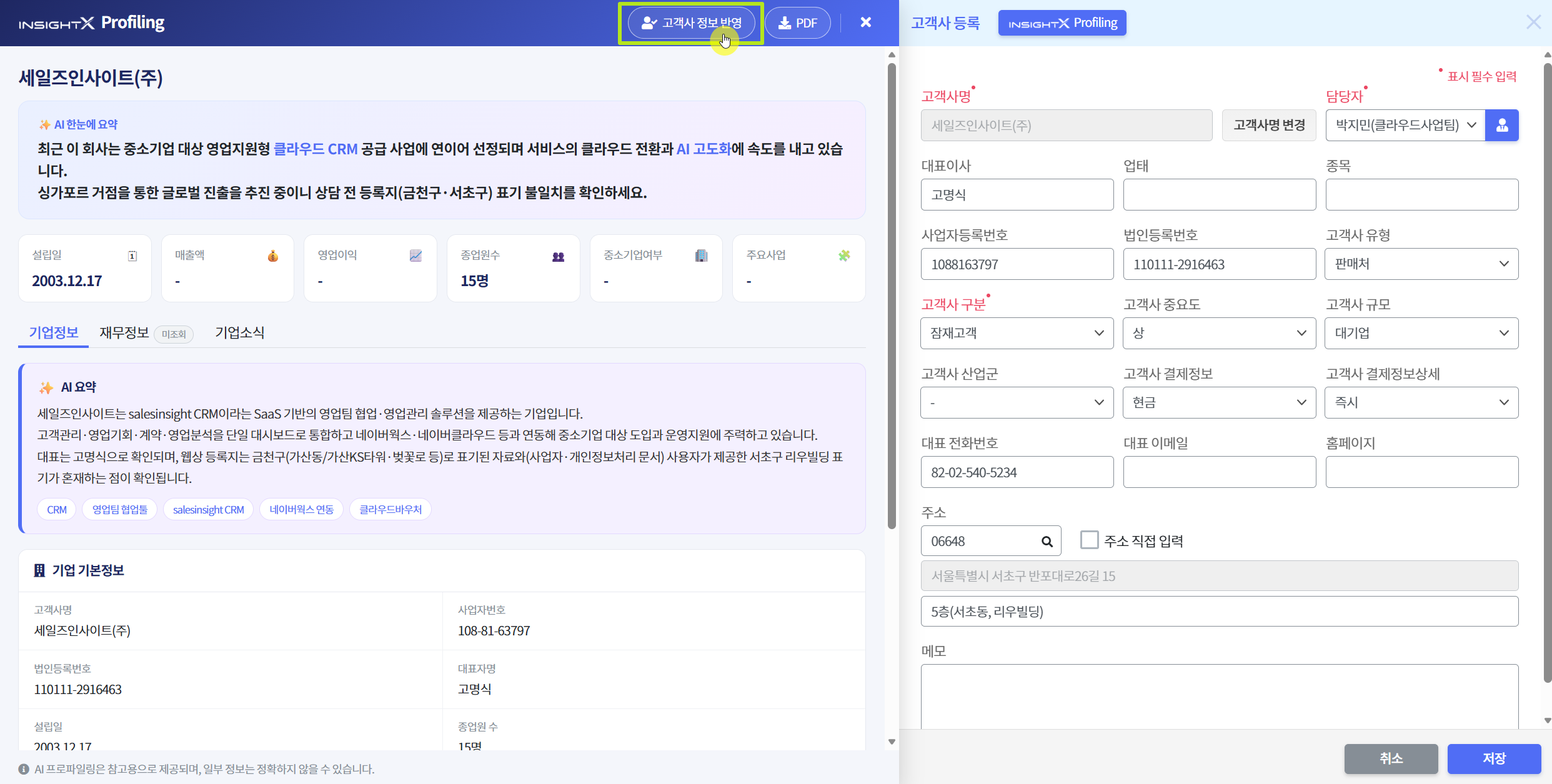
Task: Expand the 고객사 중요도 dropdown
Action: click(x=1219, y=333)
